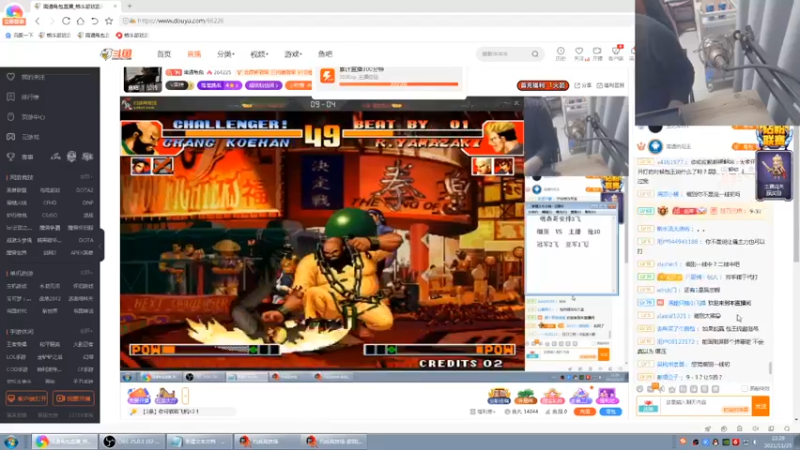Open the followed heart icon in header
This screenshot has height=450, width=800.
tap(579, 52)
